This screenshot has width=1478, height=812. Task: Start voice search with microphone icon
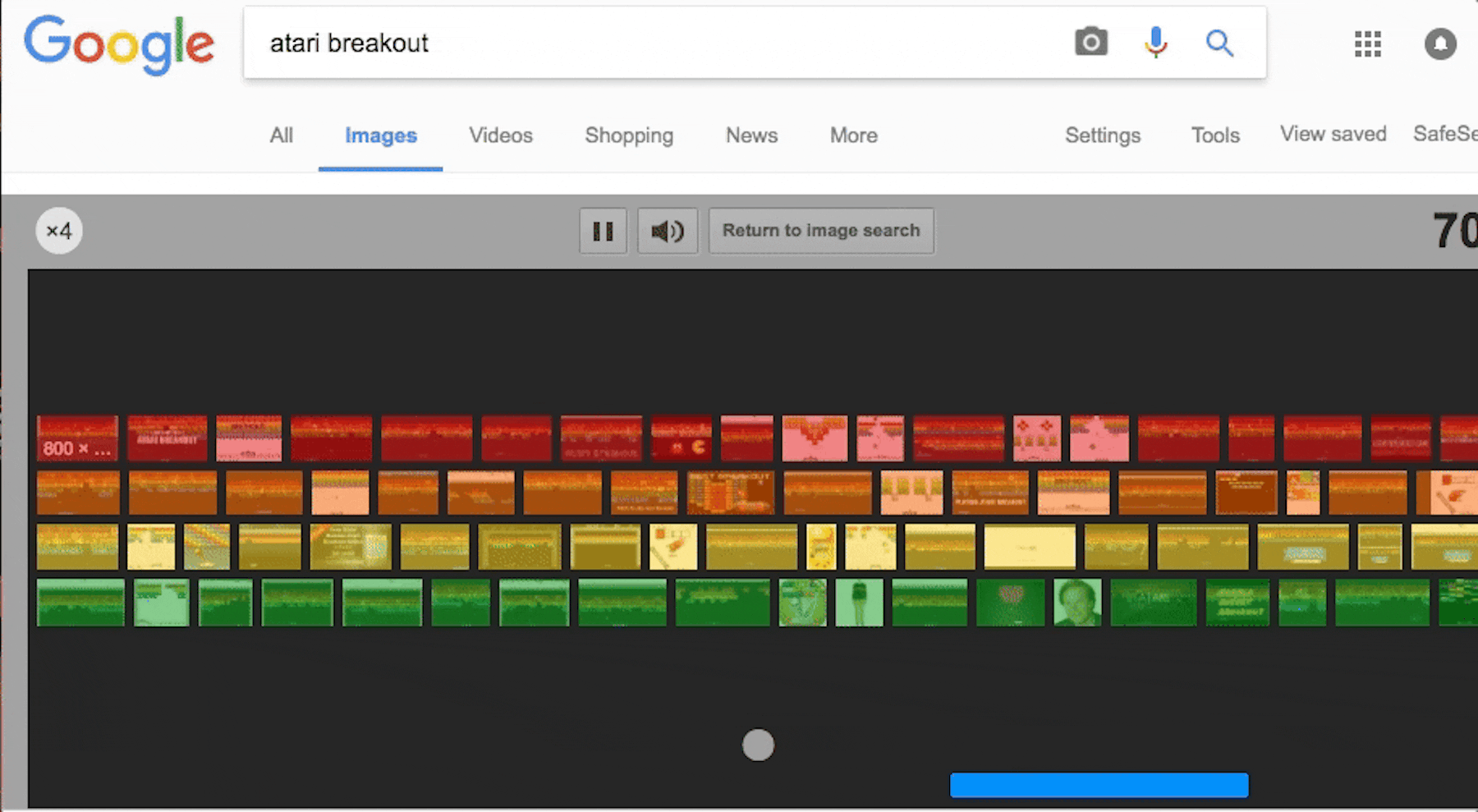click(1155, 42)
